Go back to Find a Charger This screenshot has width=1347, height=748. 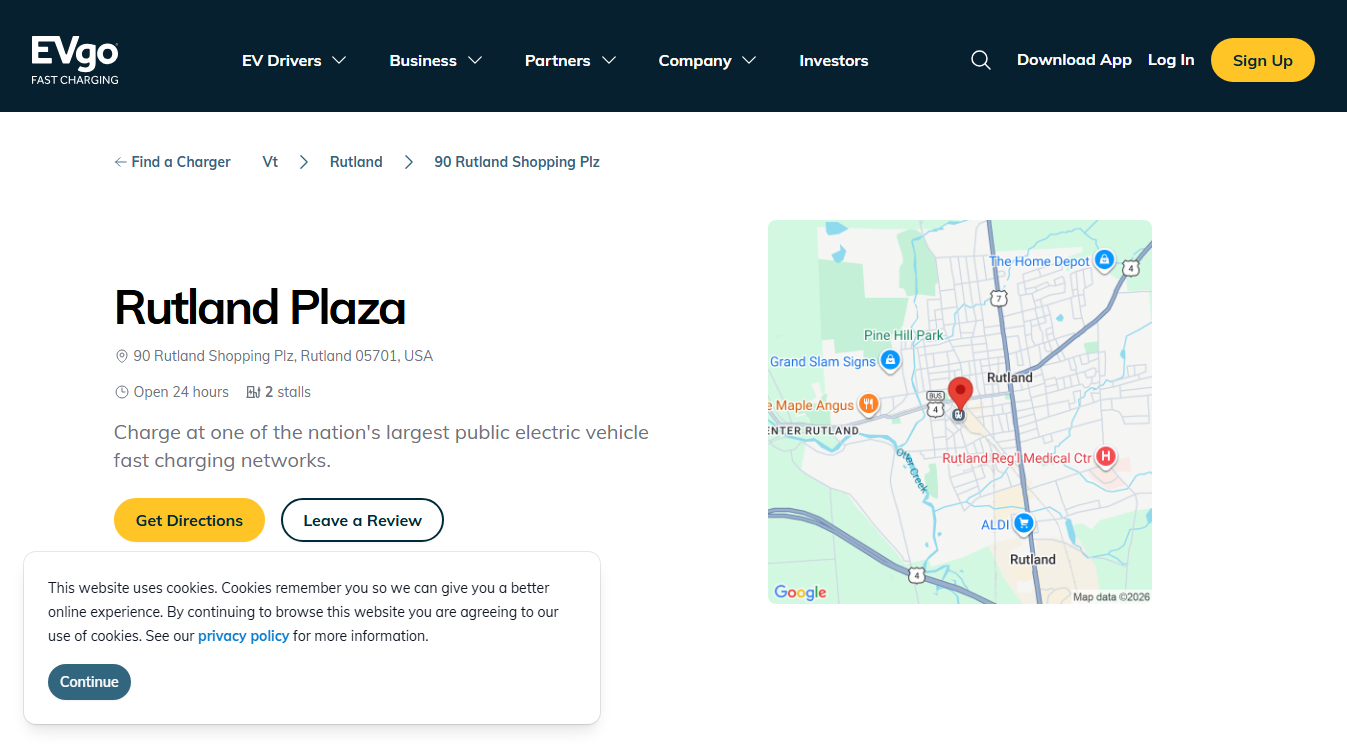click(172, 162)
